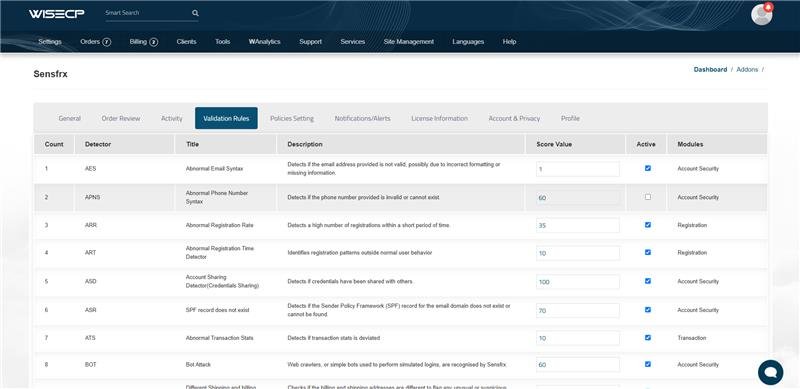Go to Addons breadcrumb link

(x=747, y=69)
